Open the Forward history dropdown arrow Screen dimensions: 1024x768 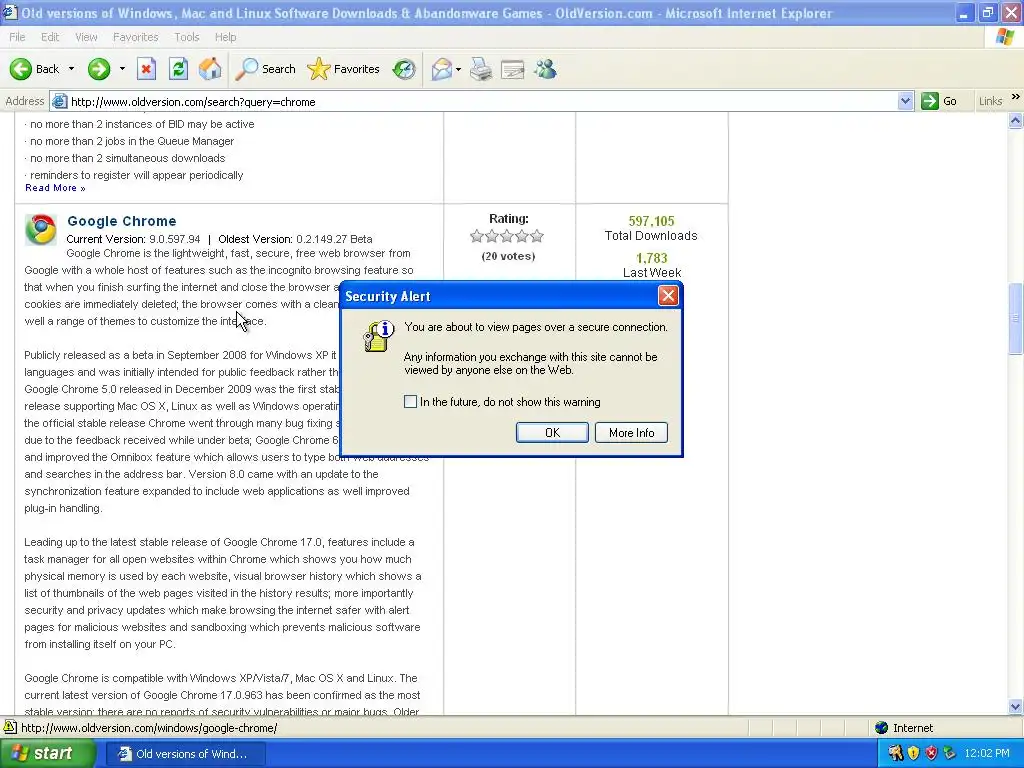pos(122,69)
